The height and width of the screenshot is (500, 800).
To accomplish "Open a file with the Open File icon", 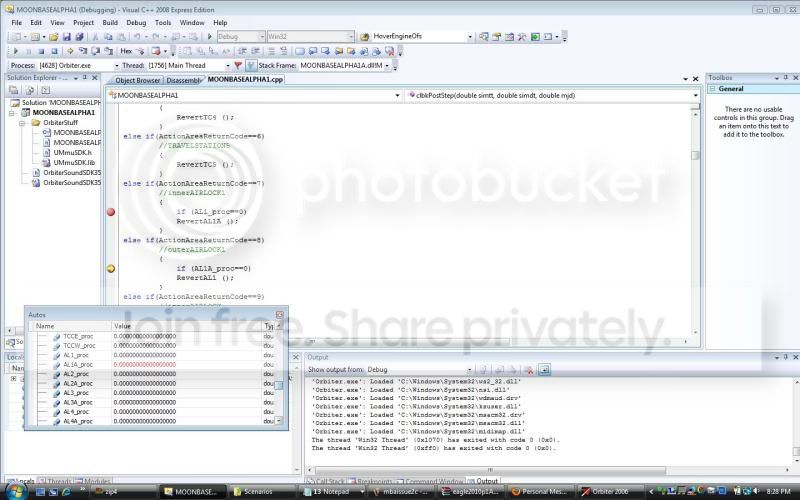I will (x=53, y=37).
